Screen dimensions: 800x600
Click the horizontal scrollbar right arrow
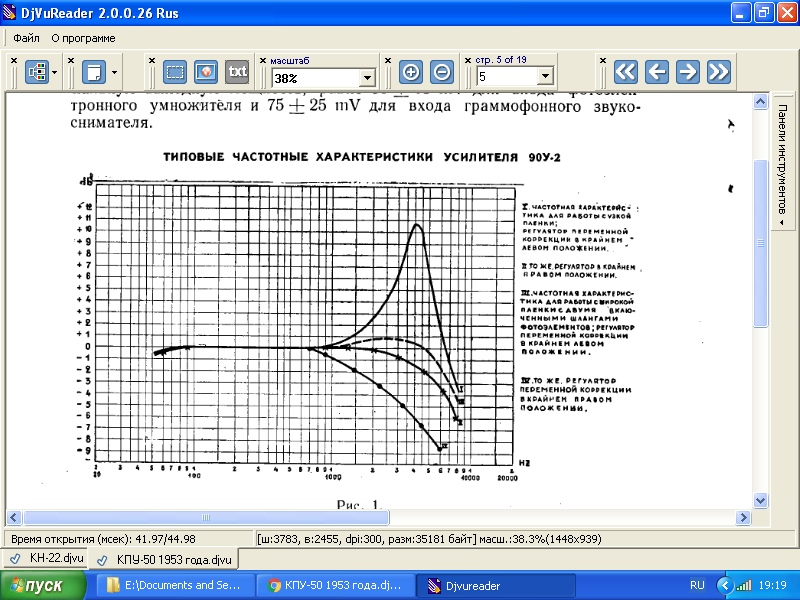tap(743, 517)
